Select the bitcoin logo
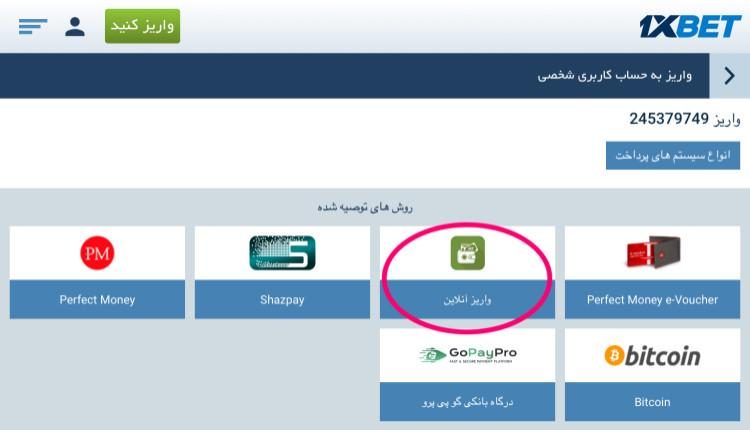This screenshot has width=750, height=430. 652,356
